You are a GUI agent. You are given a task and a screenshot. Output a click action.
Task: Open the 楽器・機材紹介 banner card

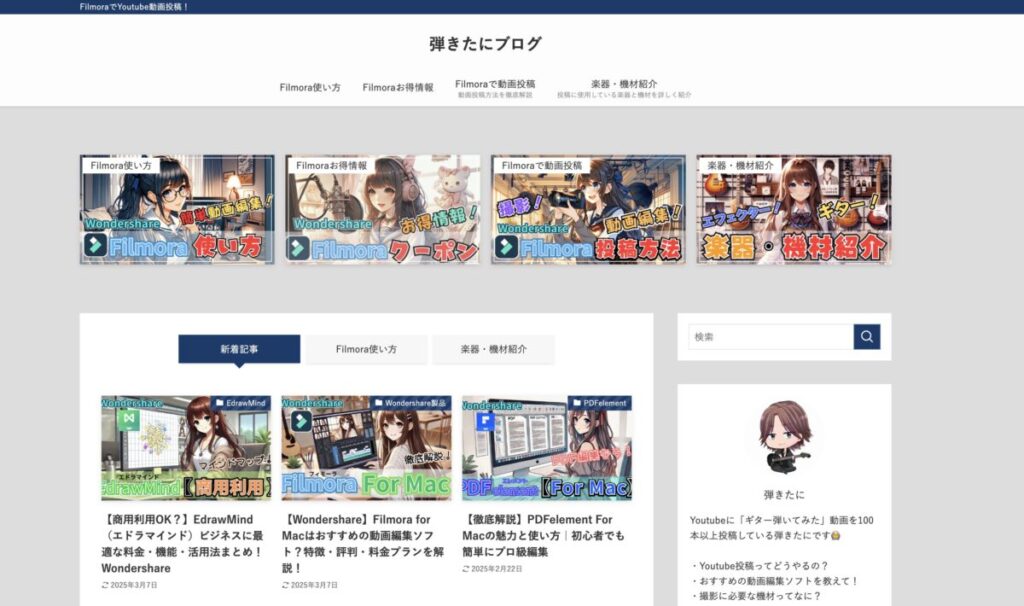[793, 210]
